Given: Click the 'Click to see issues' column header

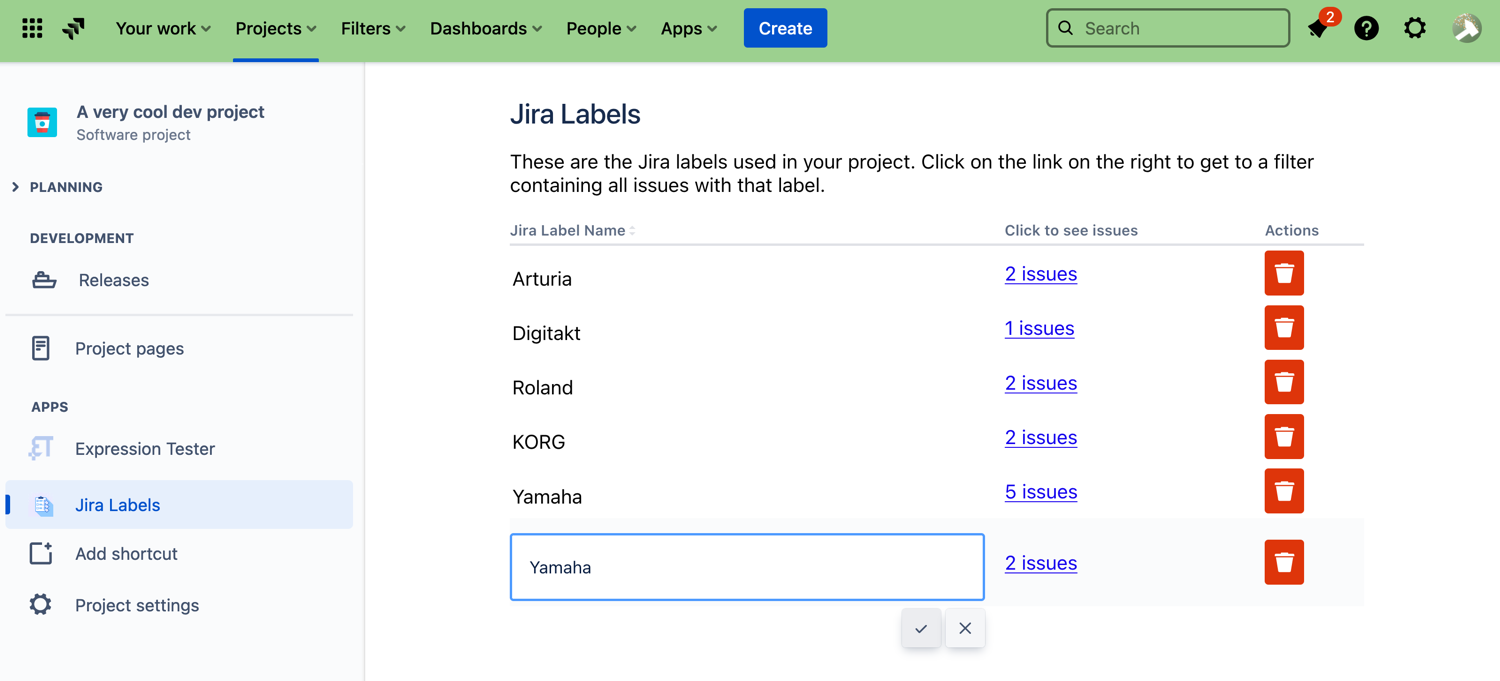Looking at the screenshot, I should pyautogui.click(x=1071, y=230).
